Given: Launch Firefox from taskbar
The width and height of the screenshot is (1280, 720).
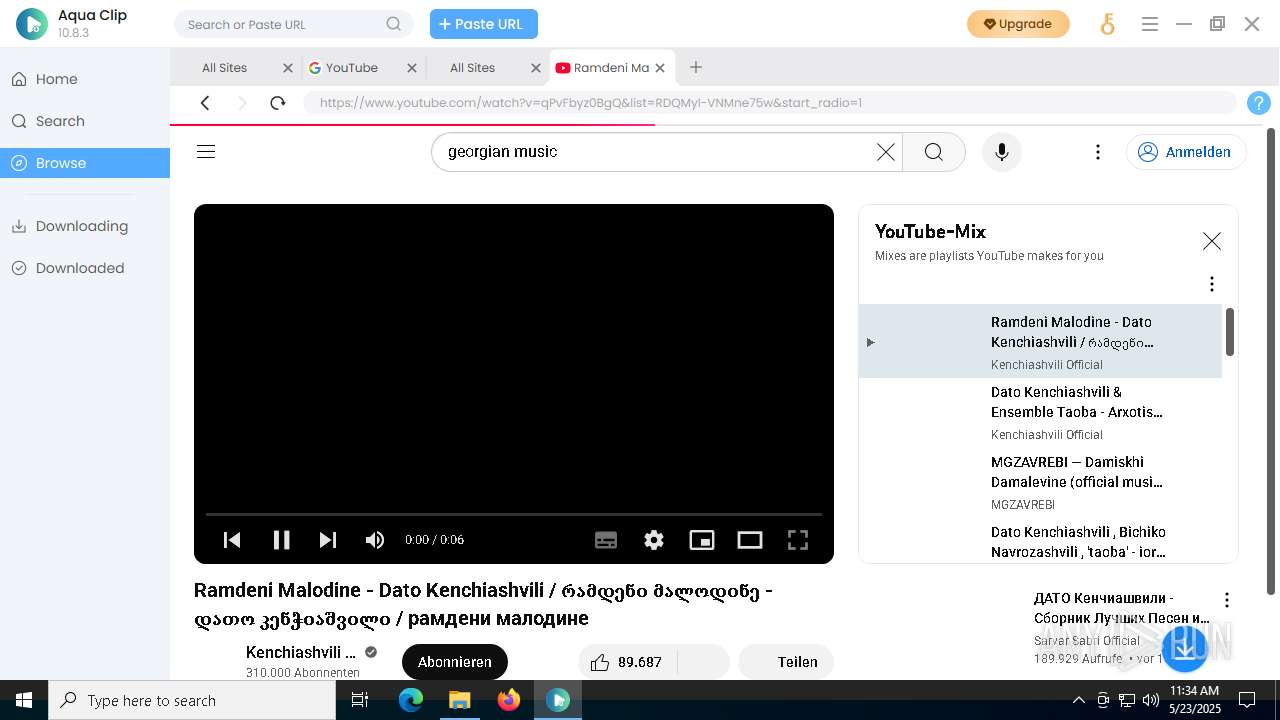Looking at the screenshot, I should (509, 700).
